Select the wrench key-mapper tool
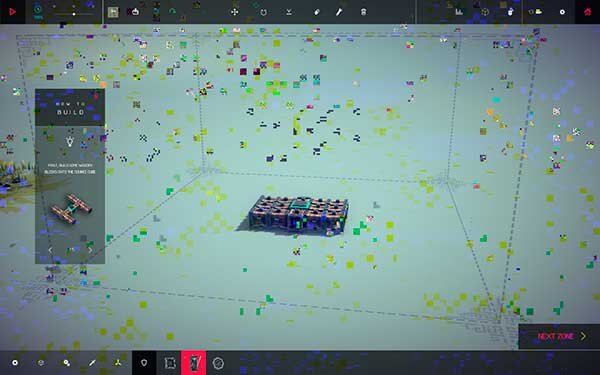Screen dimensions: 600x375 (339, 12)
